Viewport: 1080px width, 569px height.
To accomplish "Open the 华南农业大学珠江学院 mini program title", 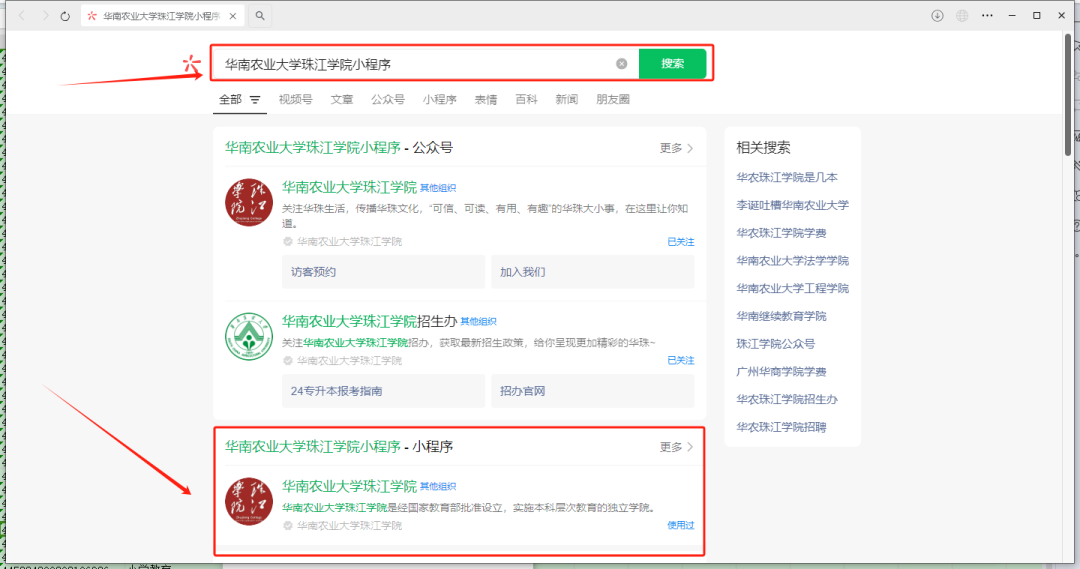I will coord(349,486).
